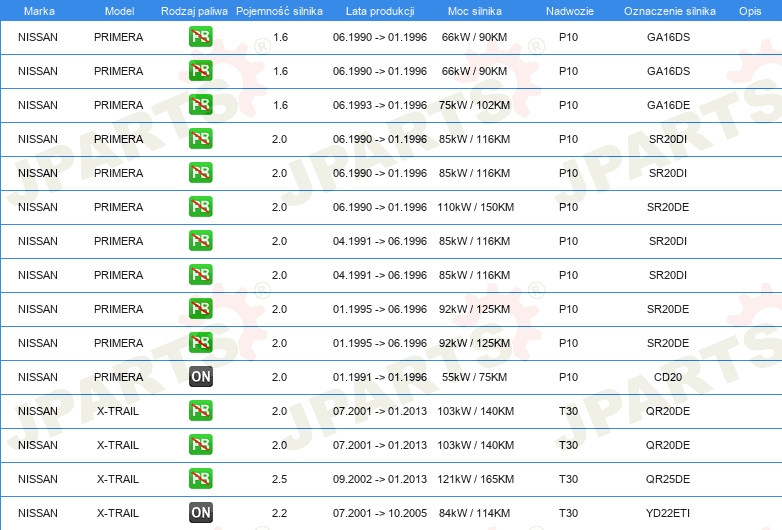Click NISSAN in the CD20 row
This screenshot has height=530, width=782.
38,377
